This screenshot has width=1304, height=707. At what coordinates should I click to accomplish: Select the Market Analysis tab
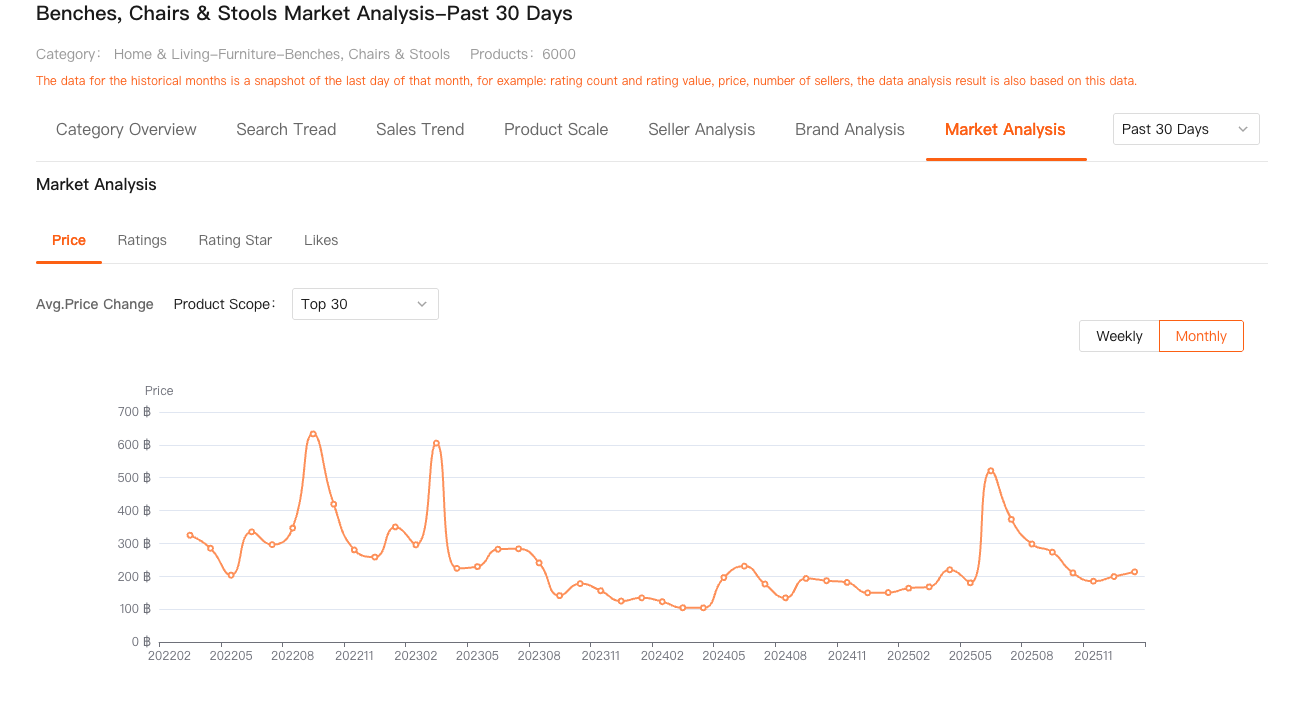coord(1005,130)
